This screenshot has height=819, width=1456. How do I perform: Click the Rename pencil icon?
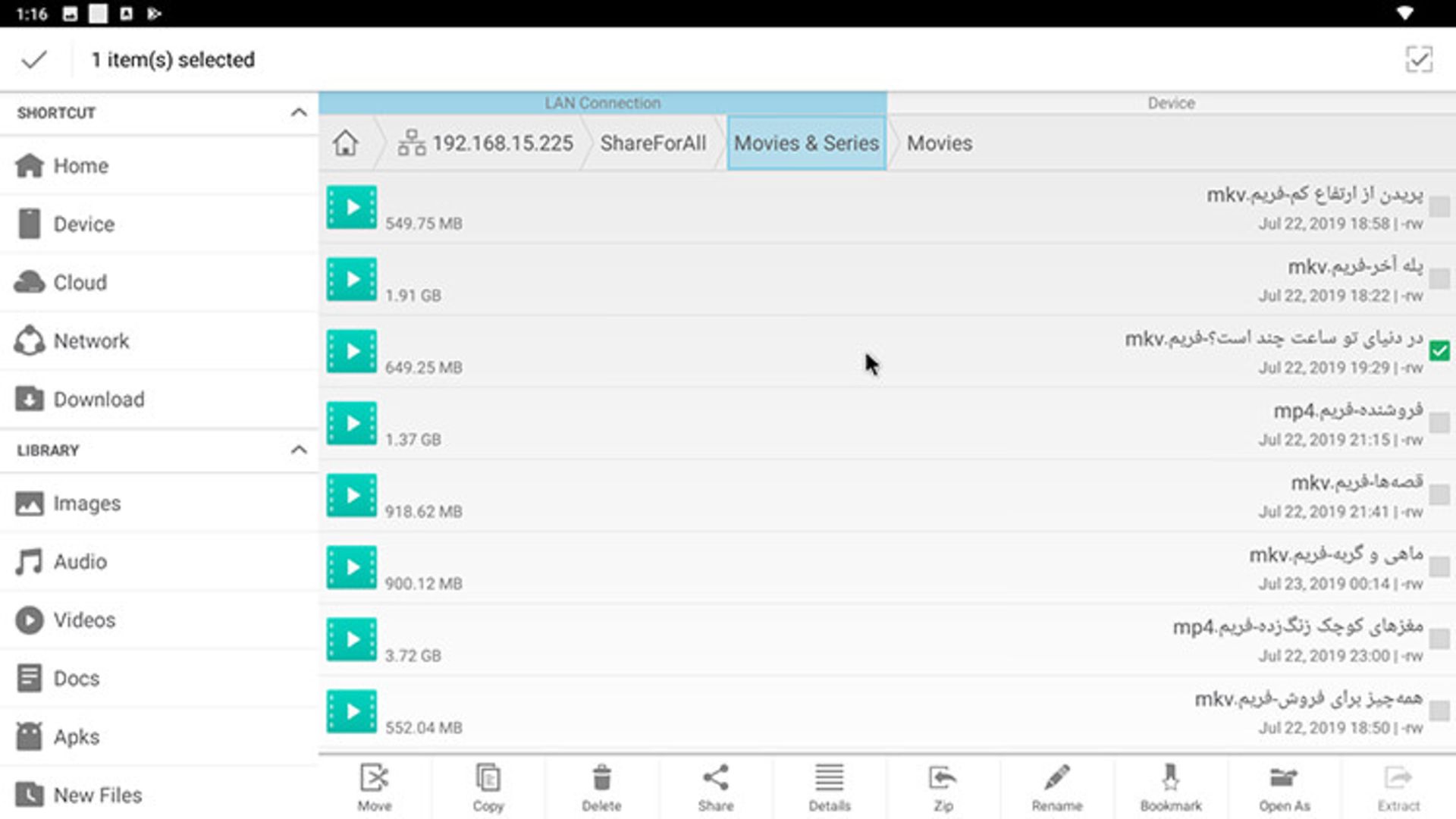[x=1056, y=786]
